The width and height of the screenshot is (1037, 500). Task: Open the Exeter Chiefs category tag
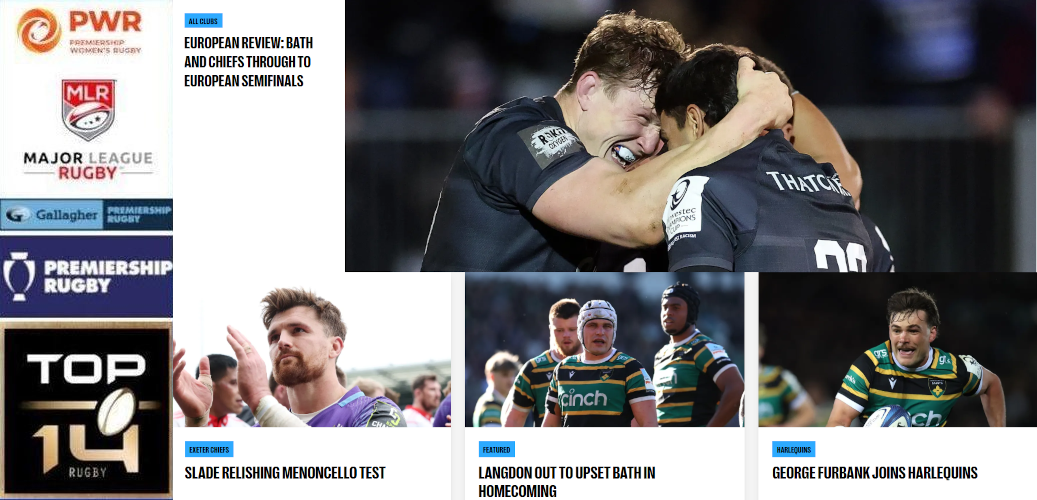(x=209, y=449)
